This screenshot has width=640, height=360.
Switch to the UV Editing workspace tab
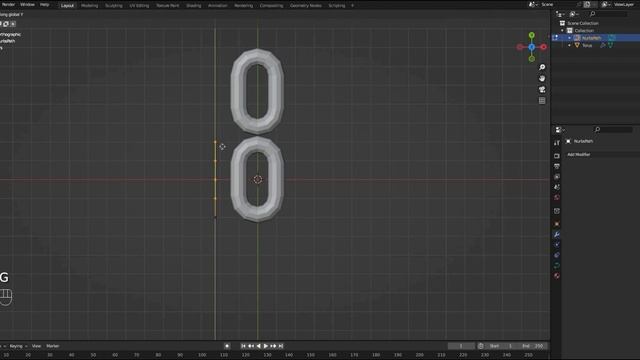pos(139,6)
